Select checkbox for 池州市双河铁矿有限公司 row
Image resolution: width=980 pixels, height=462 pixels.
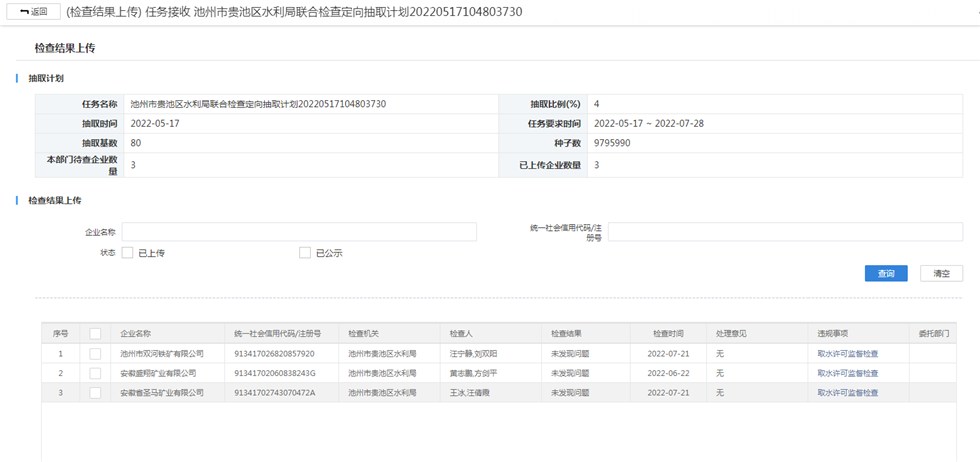point(95,354)
